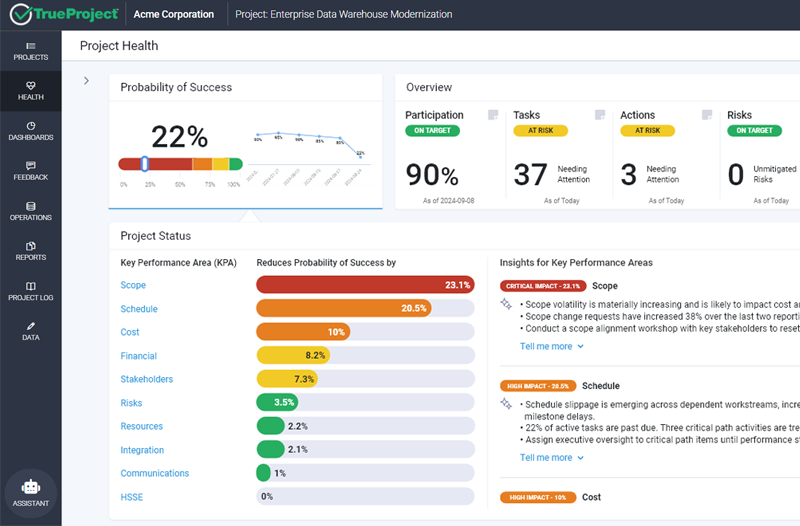
Task: Click the 90% participation value
Action: [432, 174]
